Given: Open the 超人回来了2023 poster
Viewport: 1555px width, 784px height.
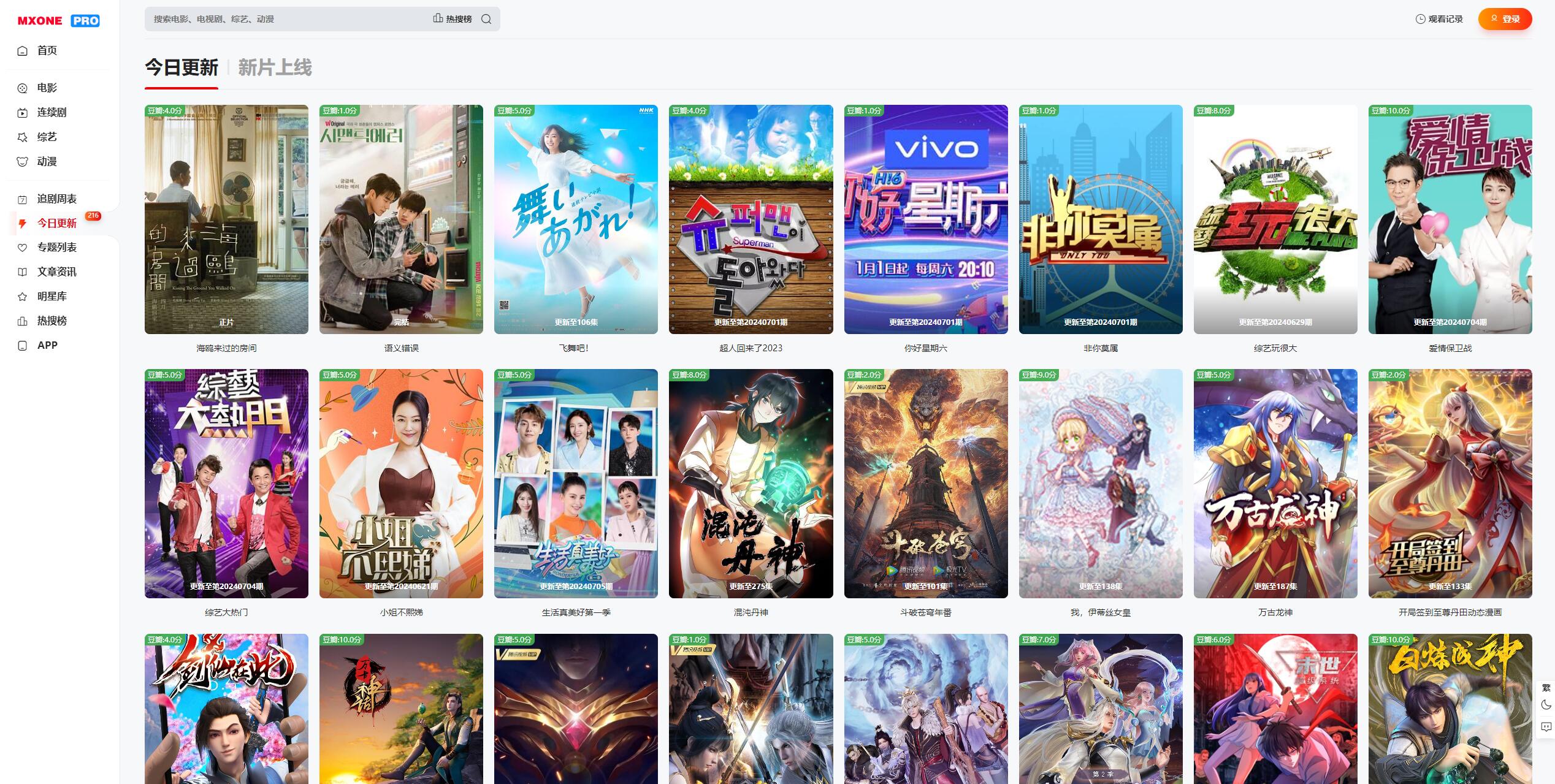Looking at the screenshot, I should 751,219.
